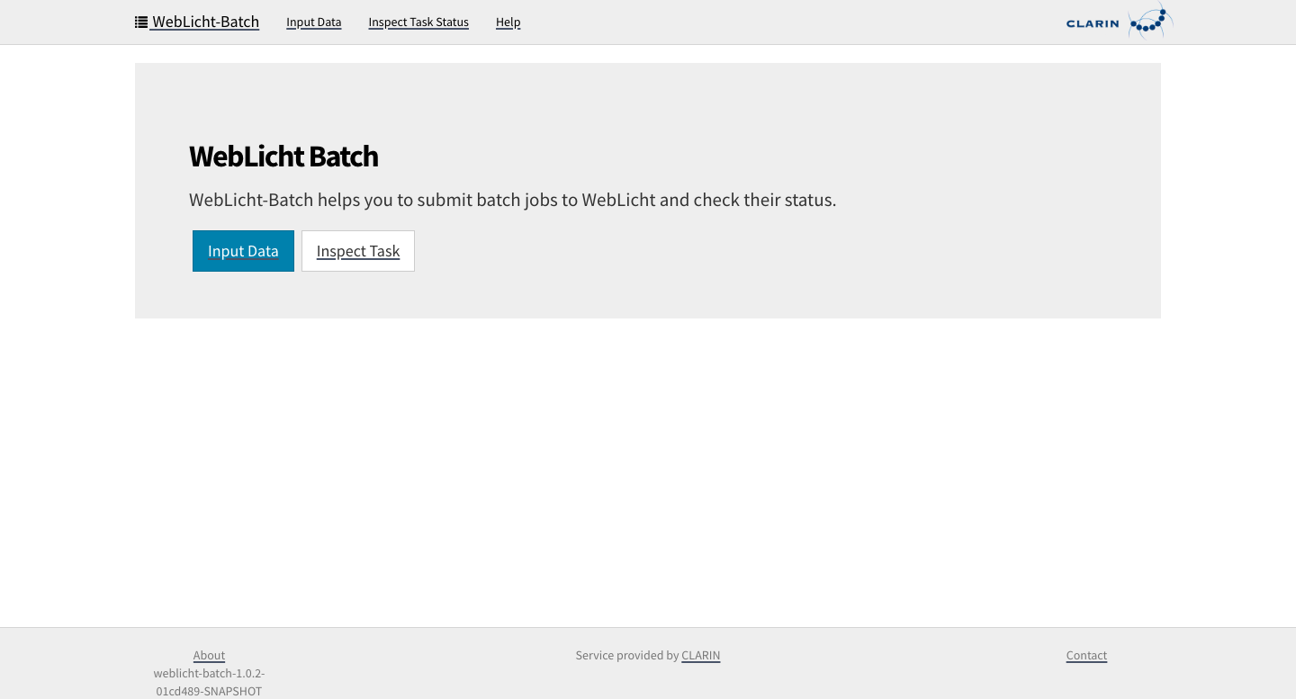Click the 'Service provided by' footer text

point(627,655)
